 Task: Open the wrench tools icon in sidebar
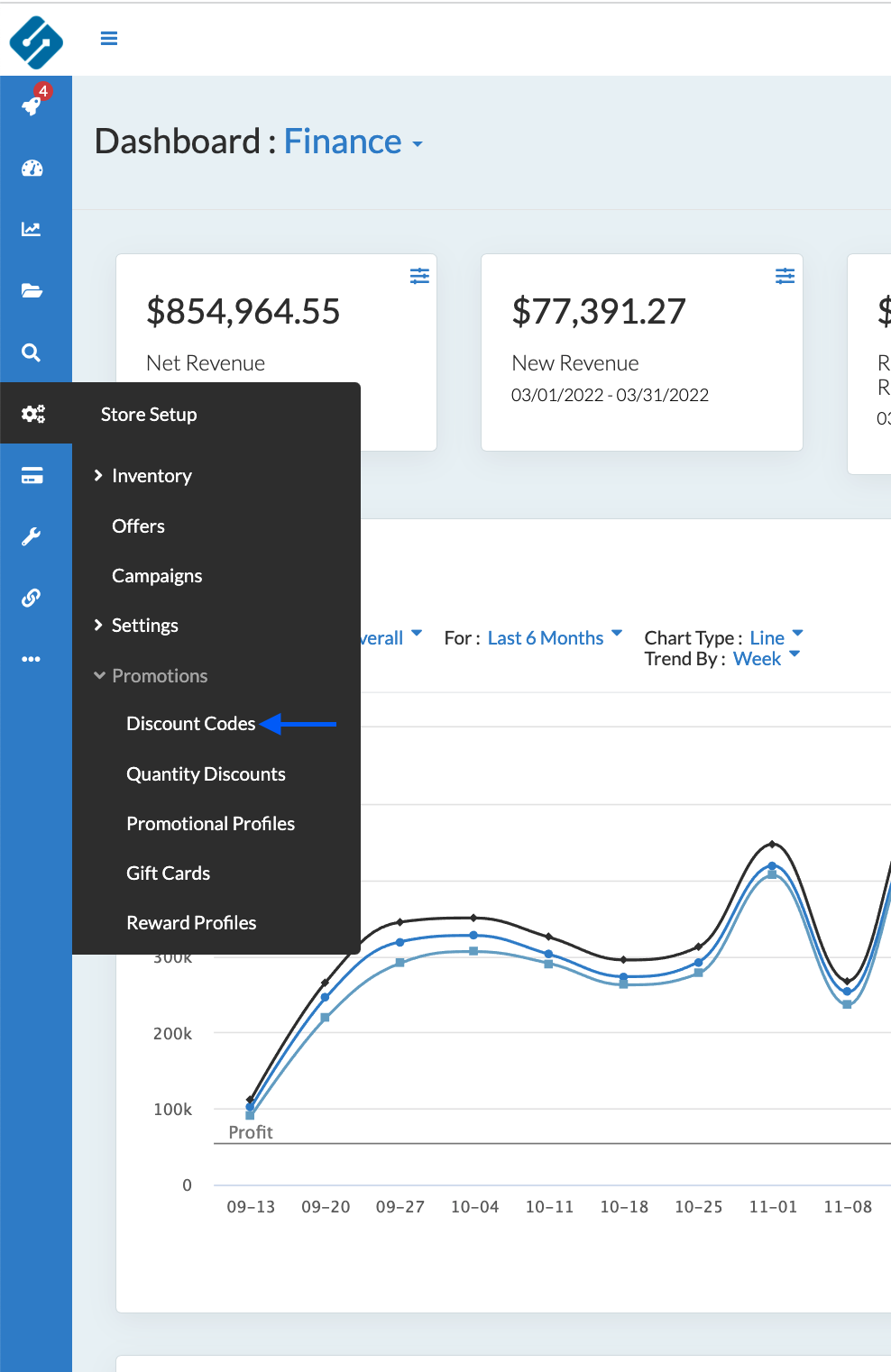[32, 537]
